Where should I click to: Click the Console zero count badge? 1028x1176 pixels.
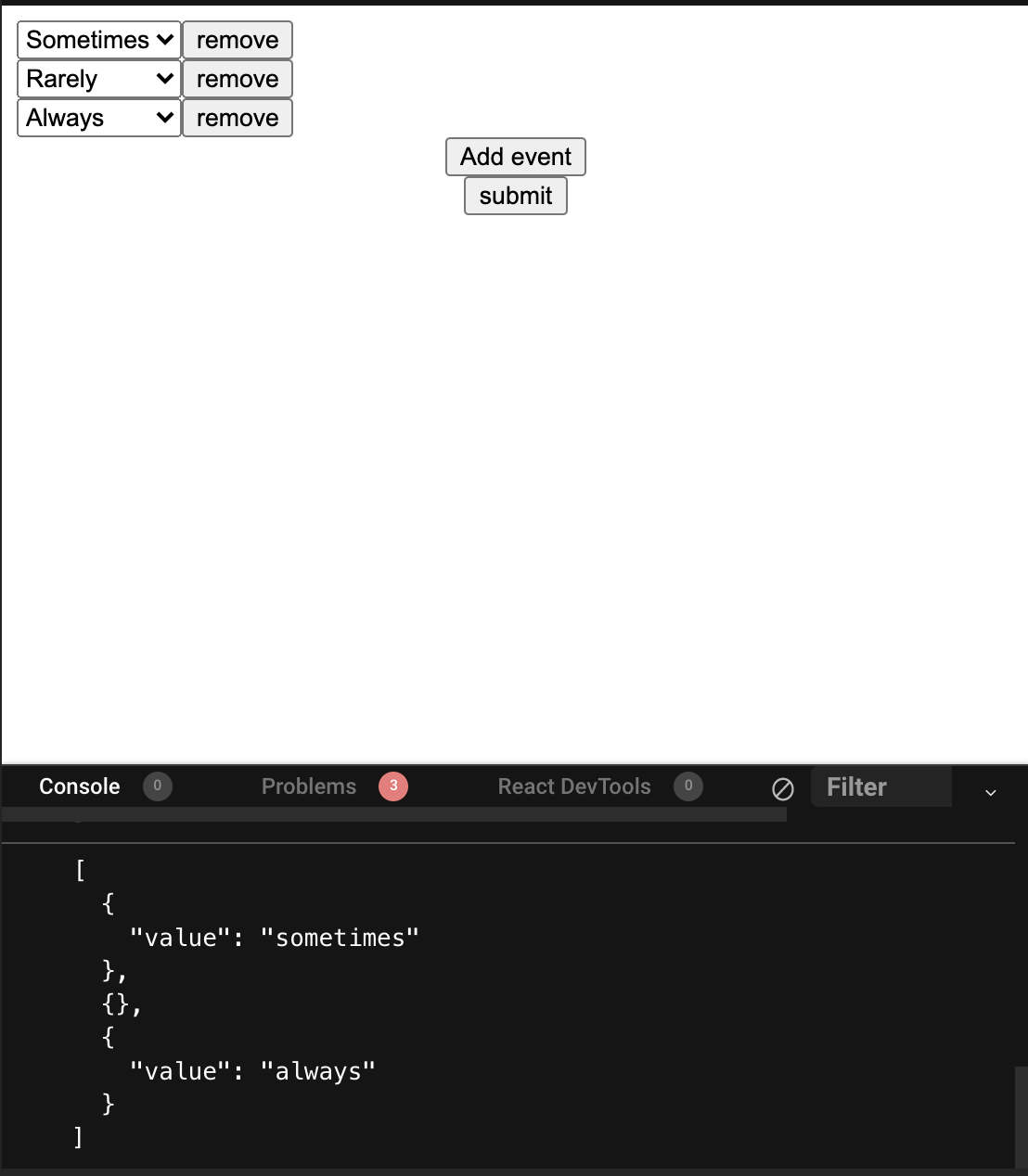157,786
